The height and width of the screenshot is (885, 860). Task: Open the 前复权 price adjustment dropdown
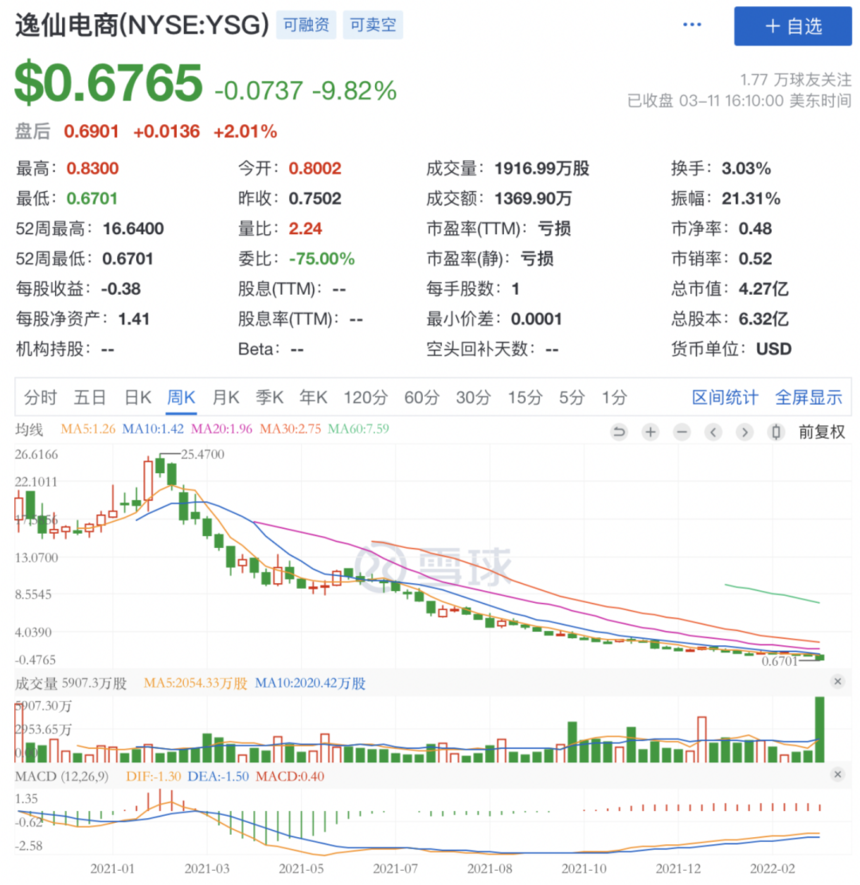point(822,432)
